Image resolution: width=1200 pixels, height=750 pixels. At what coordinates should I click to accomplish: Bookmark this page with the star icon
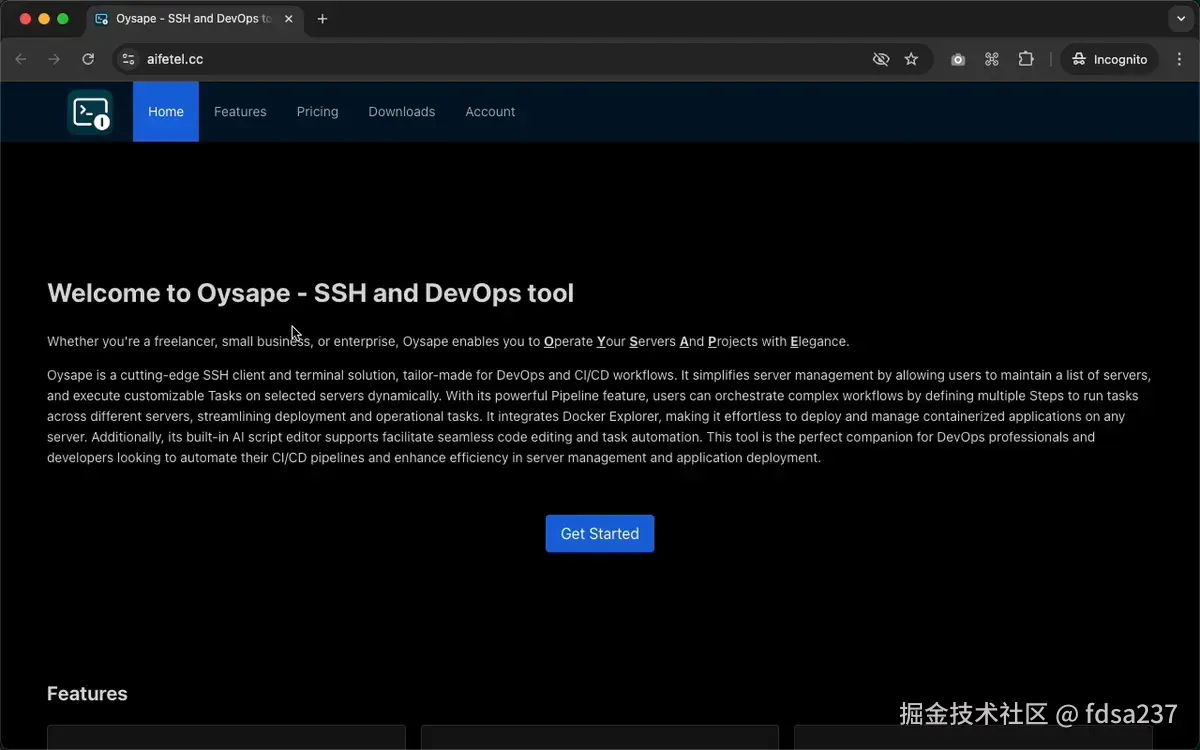(911, 59)
